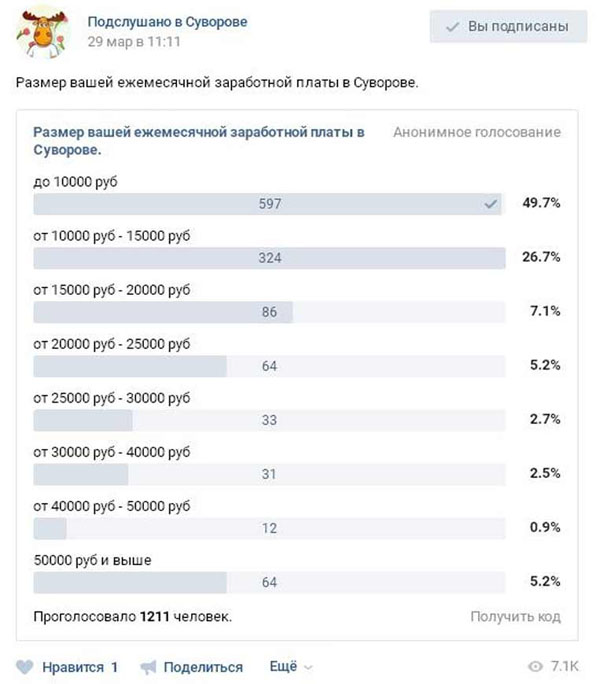Click the checkmark on the voted option
This screenshot has height=684, width=600.
[x=490, y=204]
